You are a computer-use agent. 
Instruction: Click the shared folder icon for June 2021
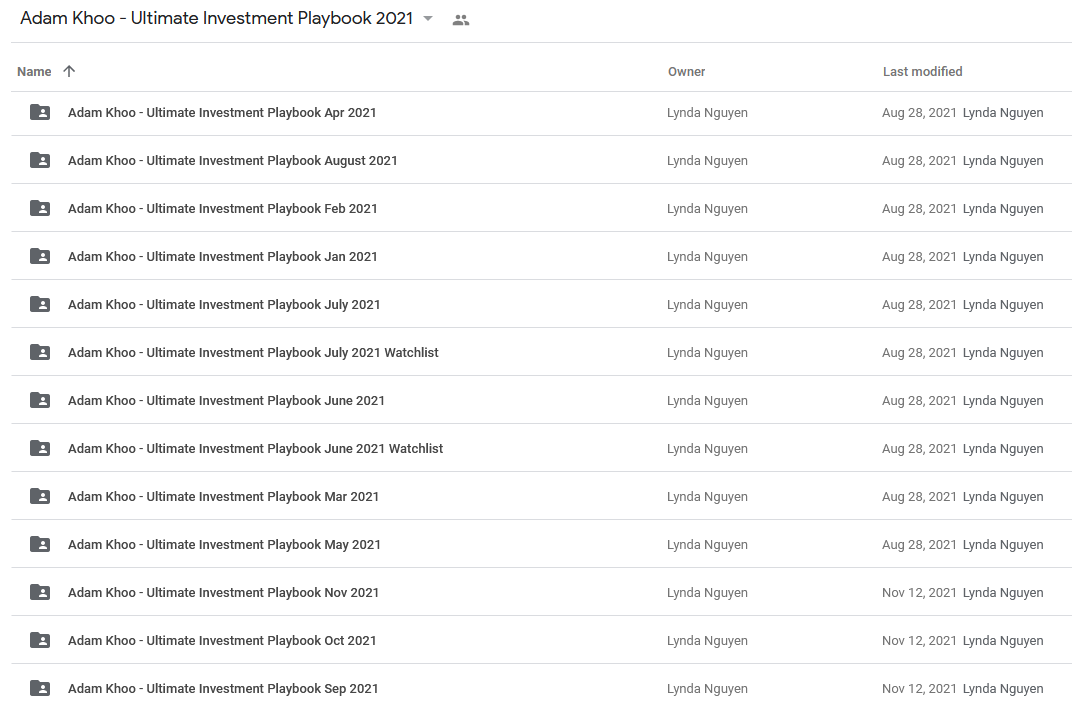pos(40,400)
